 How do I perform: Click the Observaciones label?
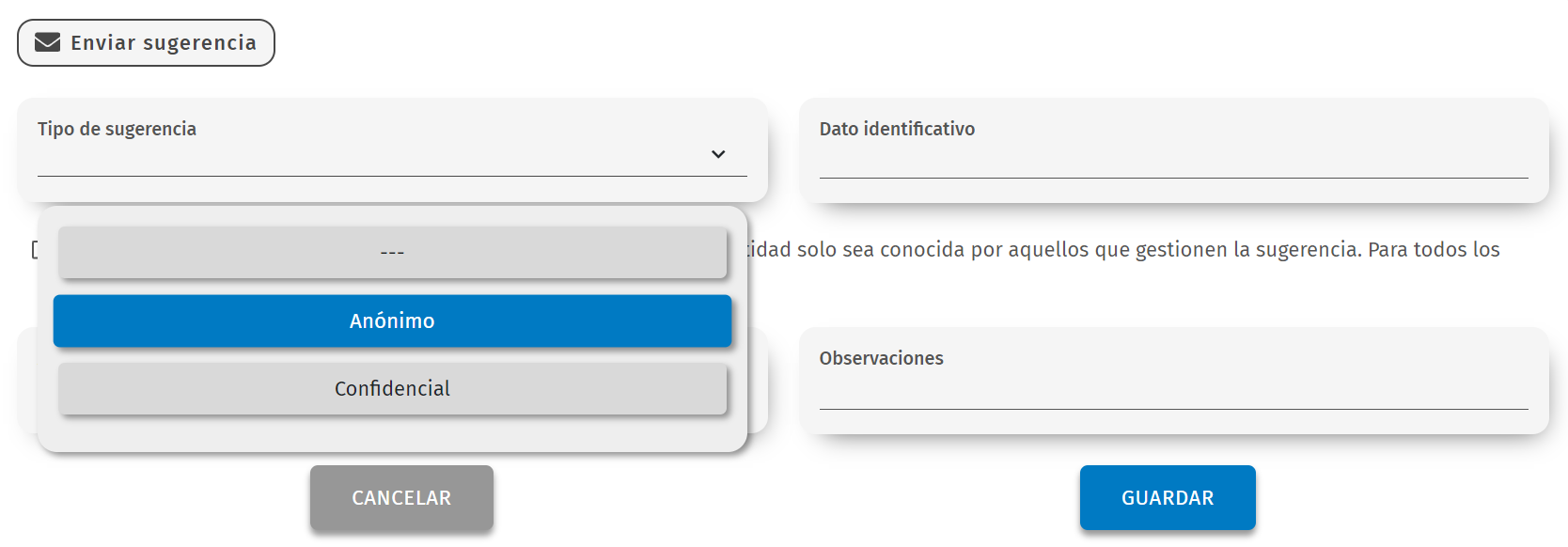pyautogui.click(x=881, y=358)
